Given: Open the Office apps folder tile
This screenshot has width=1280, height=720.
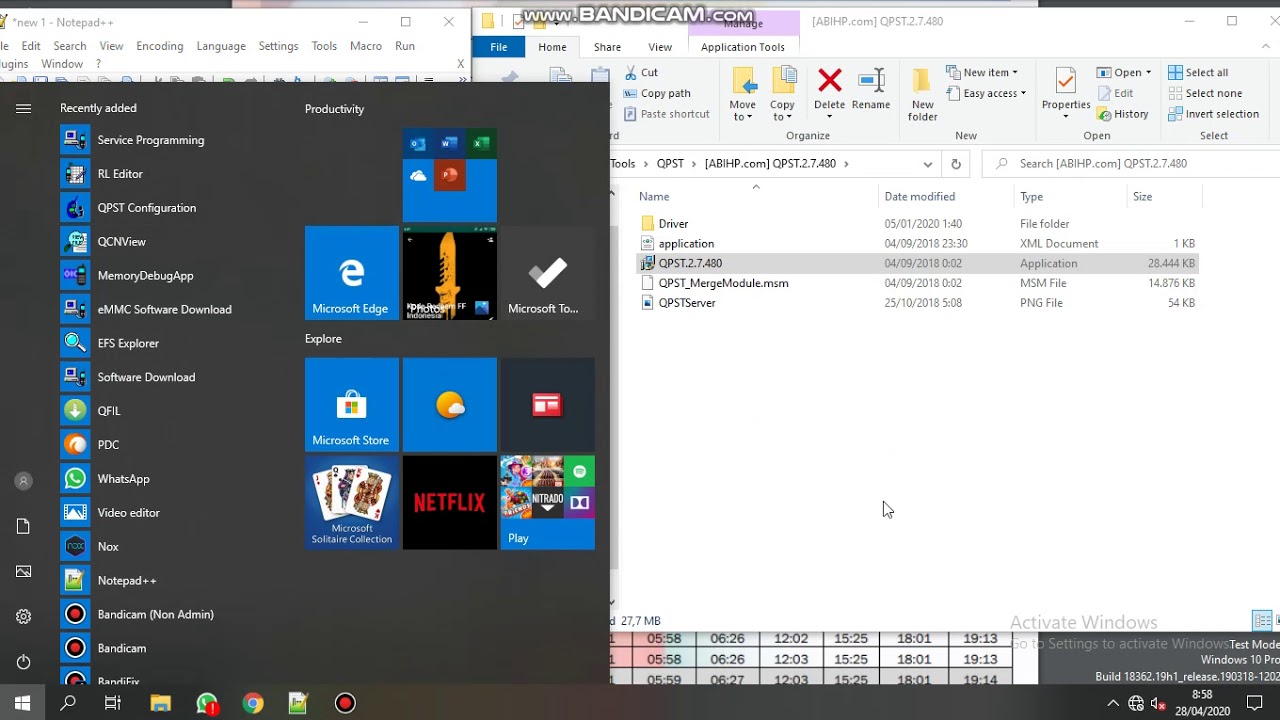Looking at the screenshot, I should pos(450,175).
